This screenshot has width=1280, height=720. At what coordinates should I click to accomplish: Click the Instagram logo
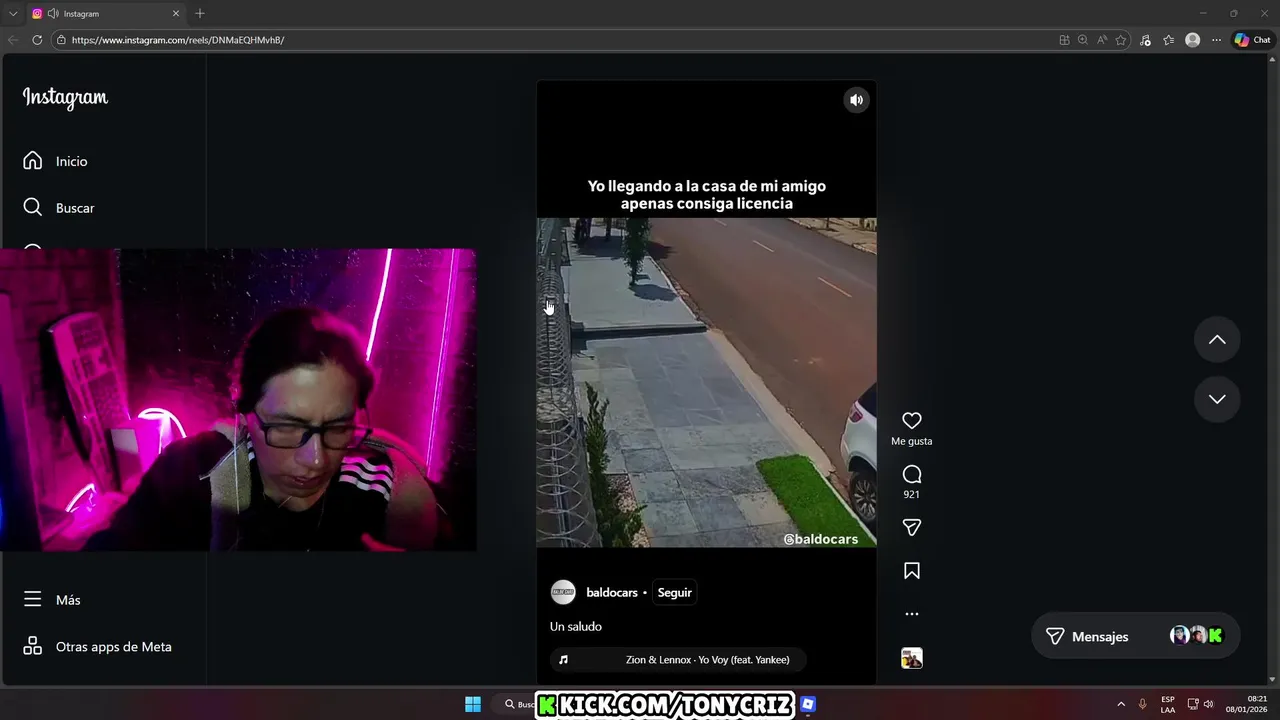65,97
